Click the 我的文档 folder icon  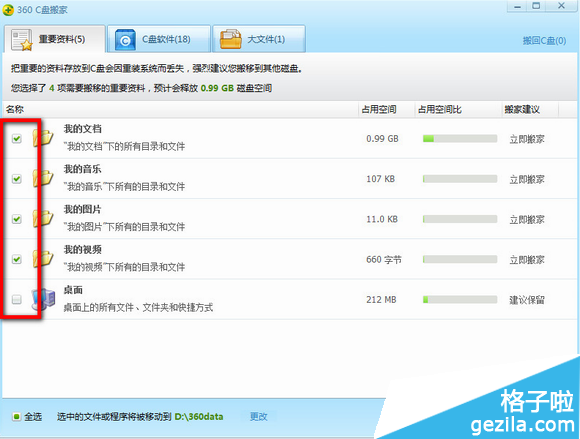(43, 138)
